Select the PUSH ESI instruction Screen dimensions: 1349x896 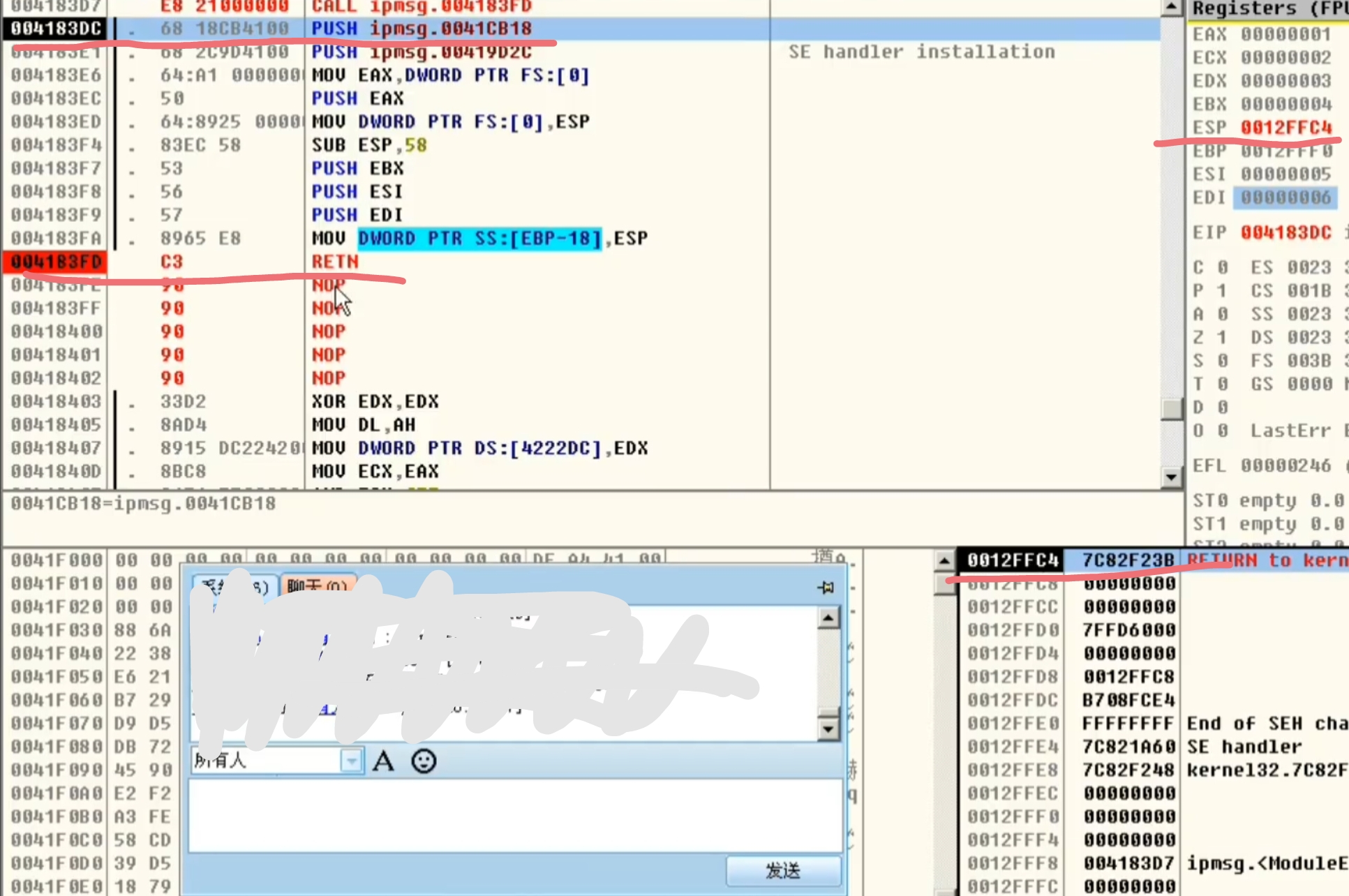point(357,191)
